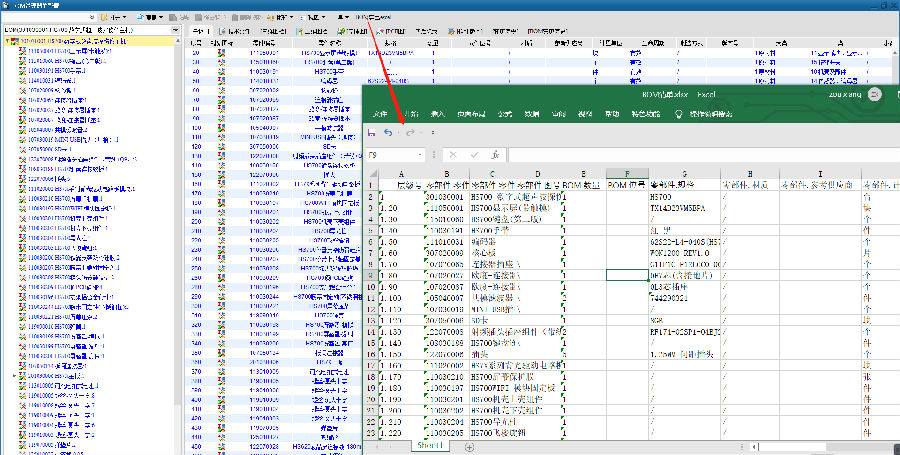Click the Redo arrow in Excel
Viewport: 900px width, 455px height.
click(410, 133)
